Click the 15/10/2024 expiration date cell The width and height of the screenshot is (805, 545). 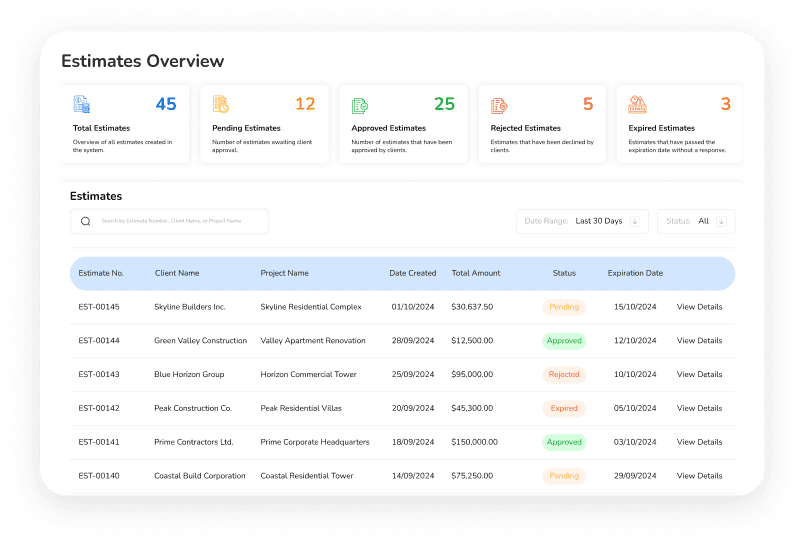tap(635, 307)
